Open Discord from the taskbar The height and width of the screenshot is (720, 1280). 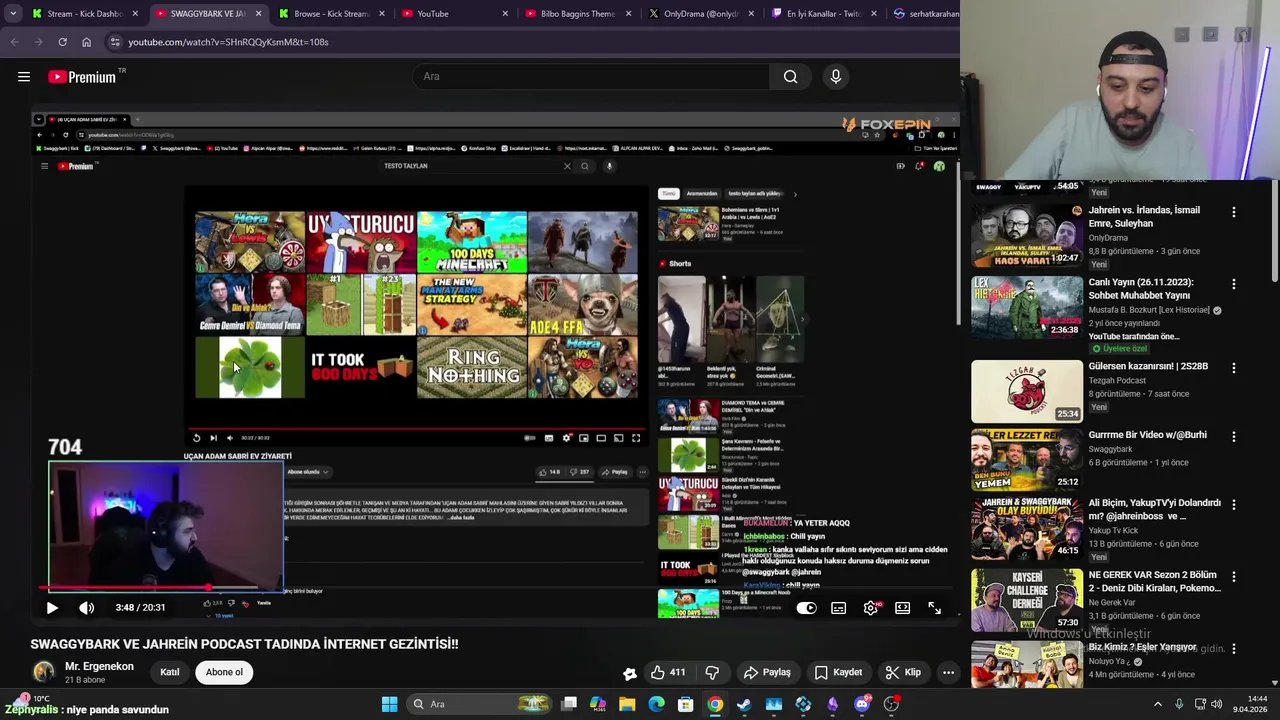click(x=862, y=704)
